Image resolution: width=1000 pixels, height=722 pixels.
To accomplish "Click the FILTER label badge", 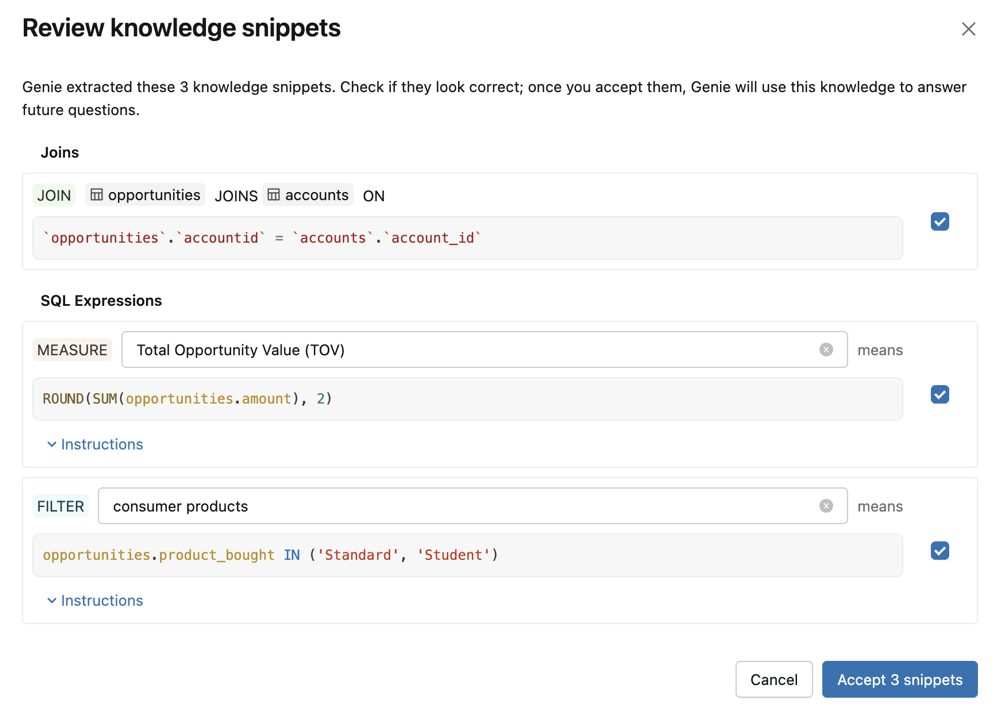I will 60,506.
